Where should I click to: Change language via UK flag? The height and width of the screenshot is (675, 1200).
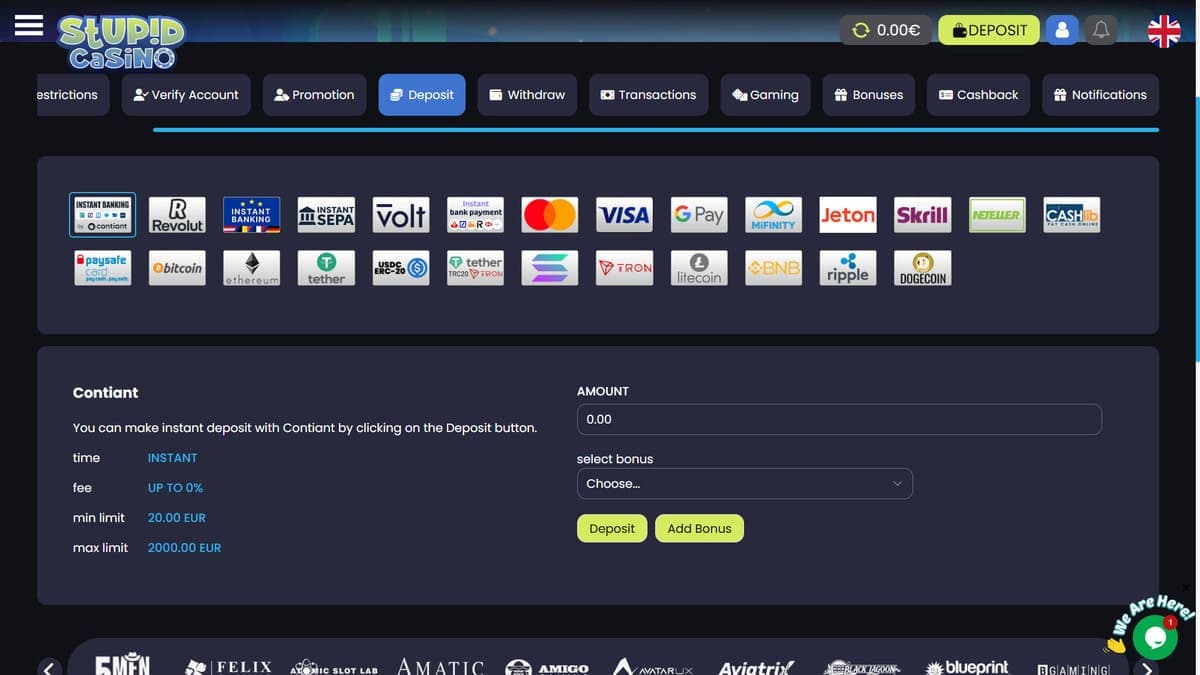tap(1164, 31)
